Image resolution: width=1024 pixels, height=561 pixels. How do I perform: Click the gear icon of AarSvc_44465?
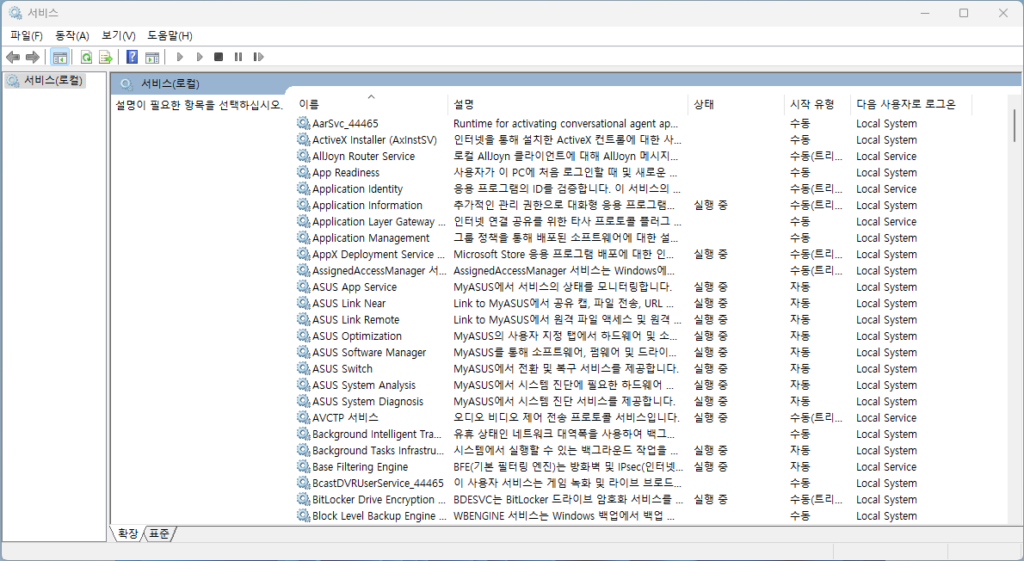[x=303, y=123]
